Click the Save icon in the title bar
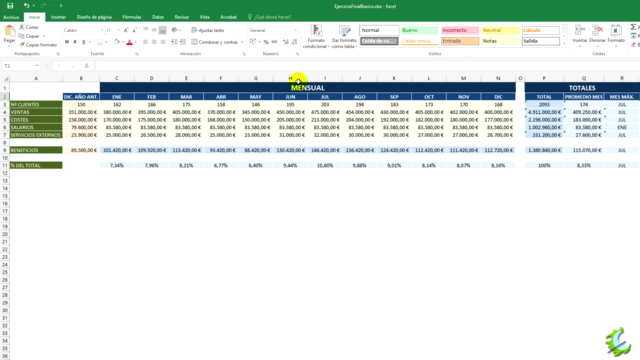640x360 pixels. coord(10,6)
